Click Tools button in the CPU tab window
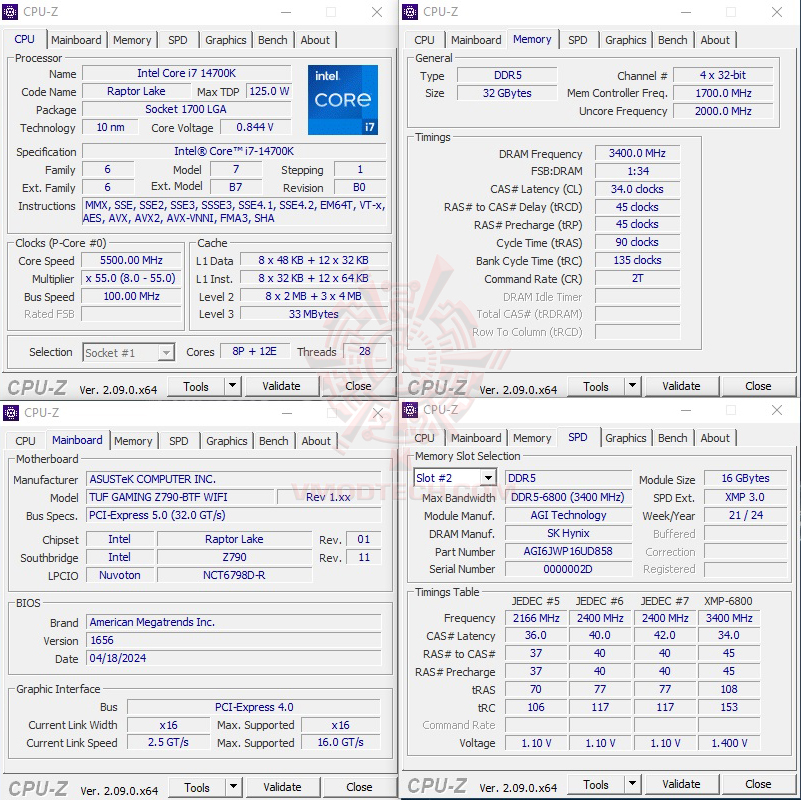The width and height of the screenshot is (801, 800). click(x=196, y=386)
